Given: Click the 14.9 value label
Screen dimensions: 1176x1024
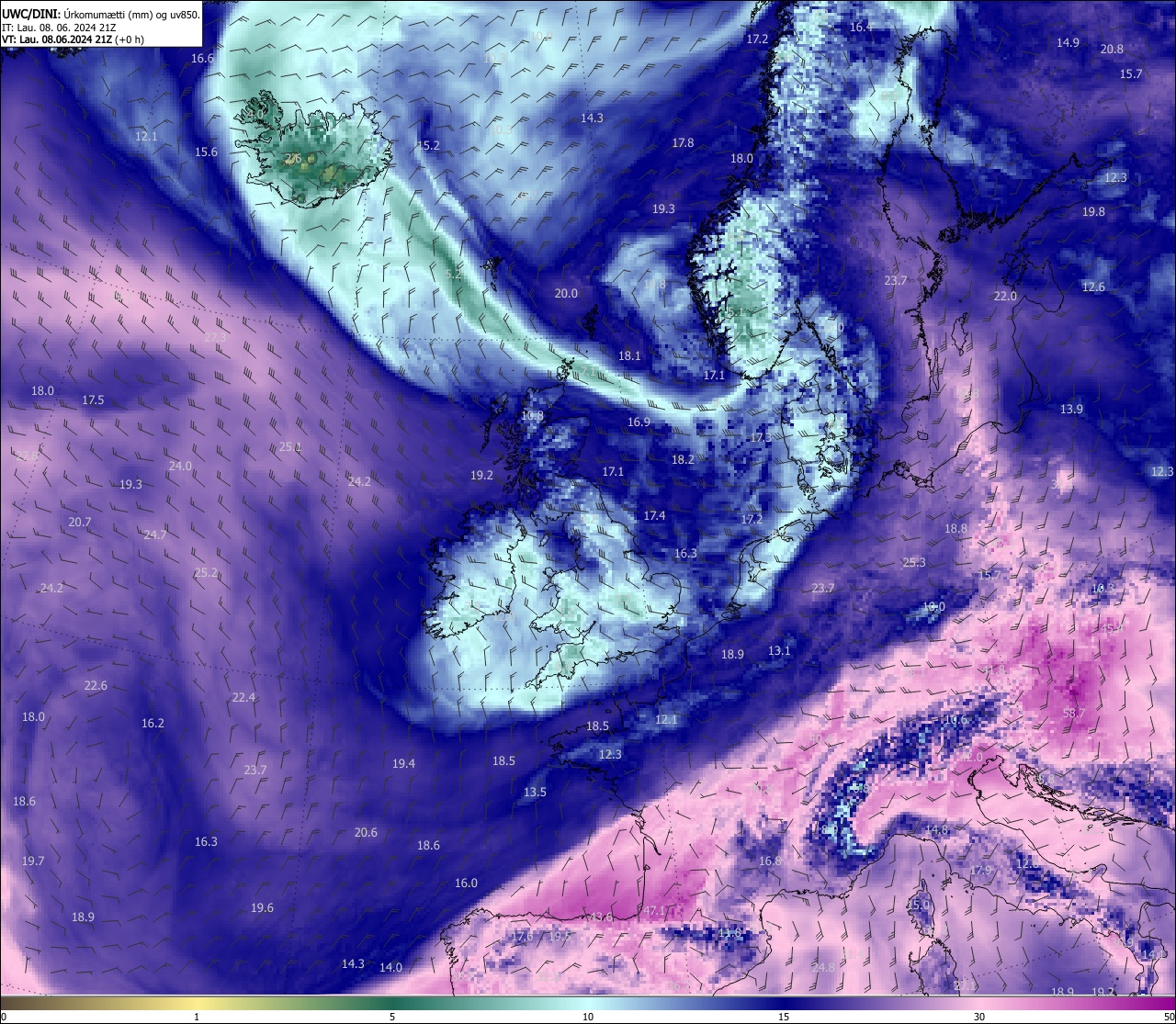Looking at the screenshot, I should (1068, 42).
